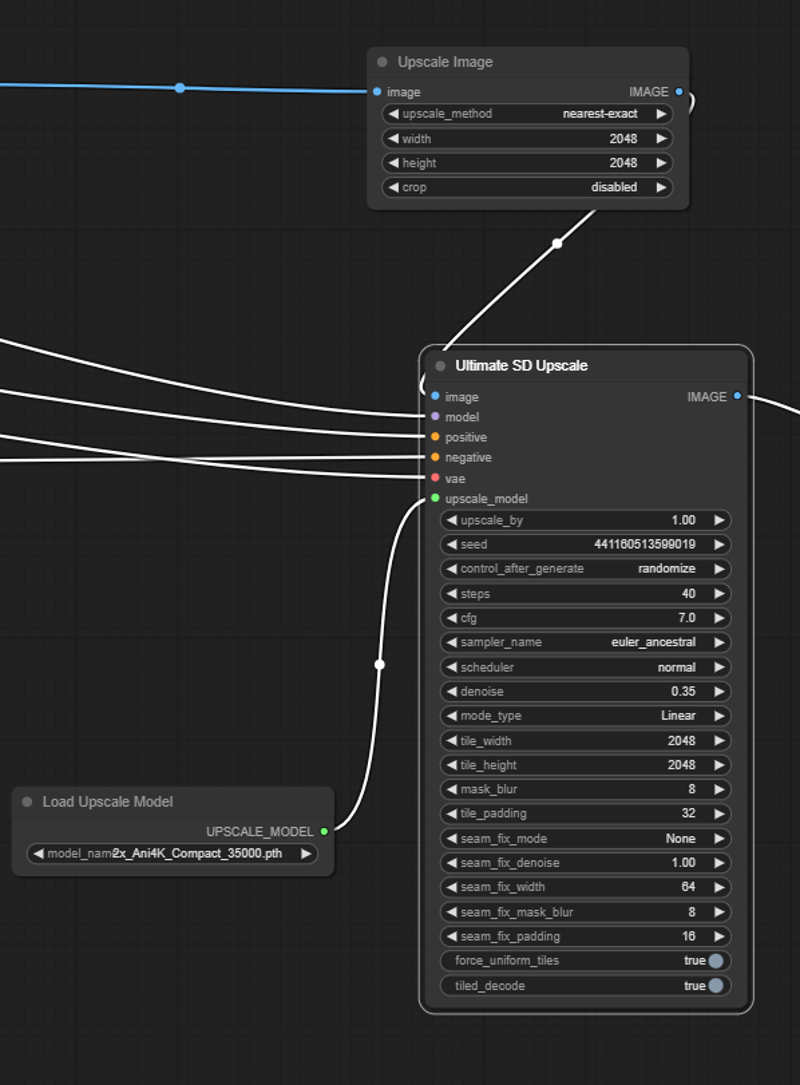Click the Ultimate SD Upscale node title

[521, 366]
